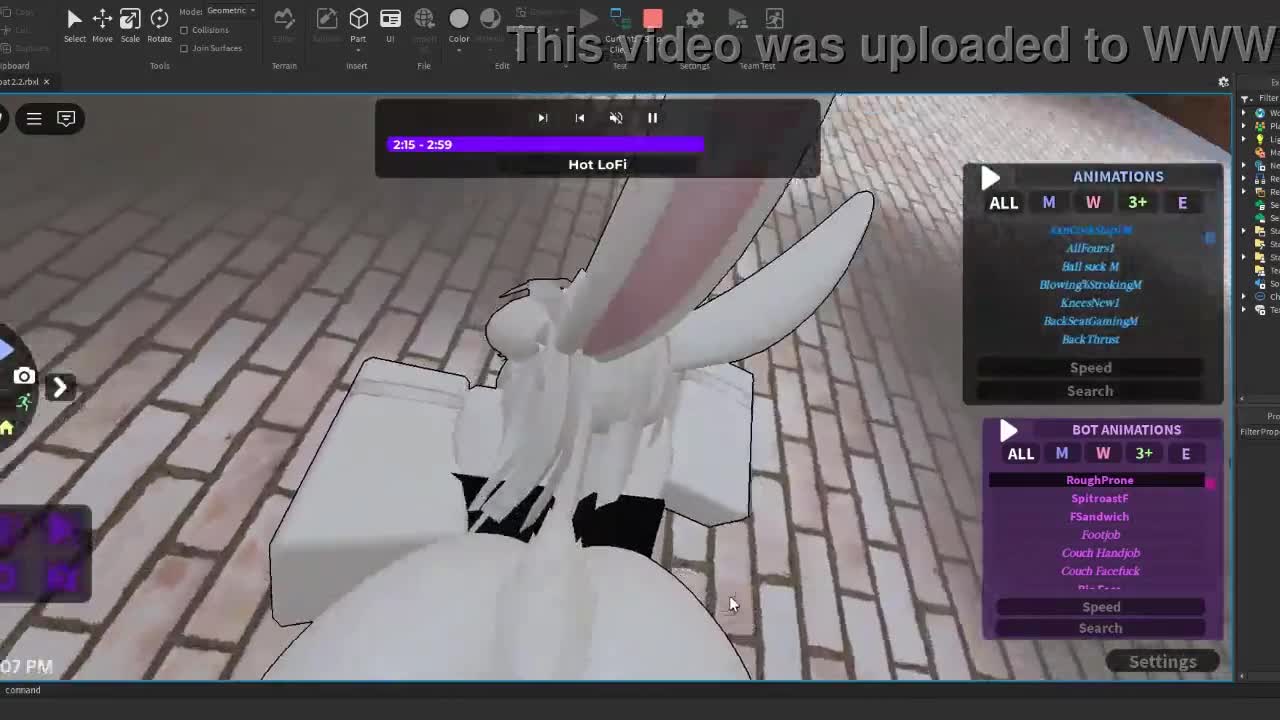1280x720 pixels.
Task: Enable the Collisions checkbox
Action: [184, 30]
